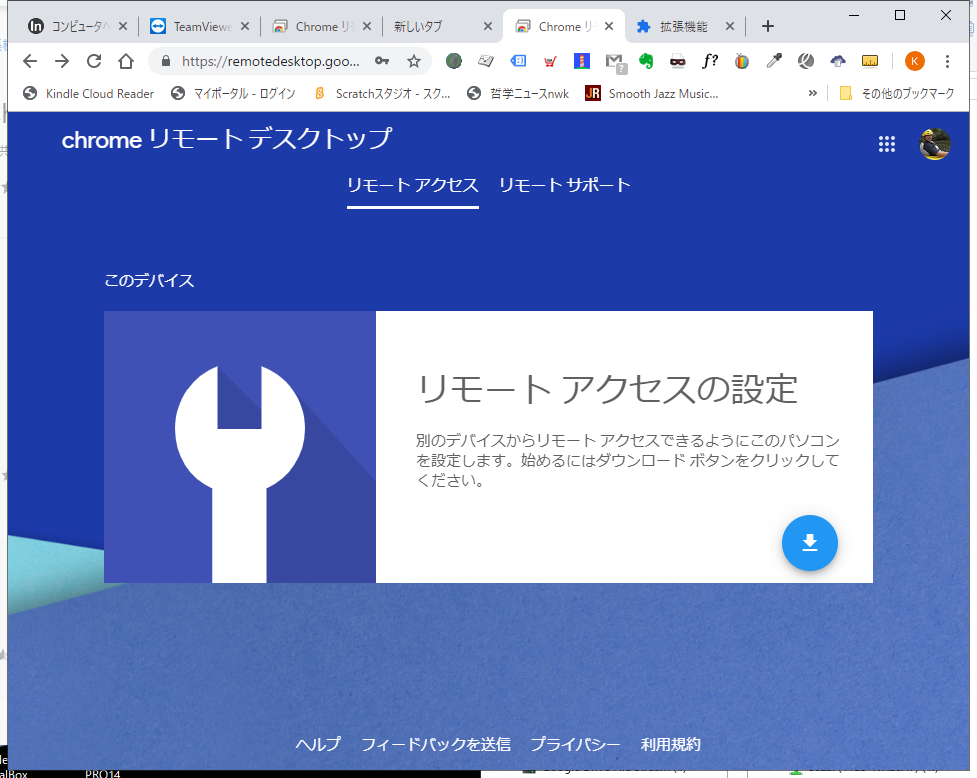Viewport: 977px width, 778px height.
Task: Open the Smooth Jazz Music bookmark
Action: tap(652, 93)
